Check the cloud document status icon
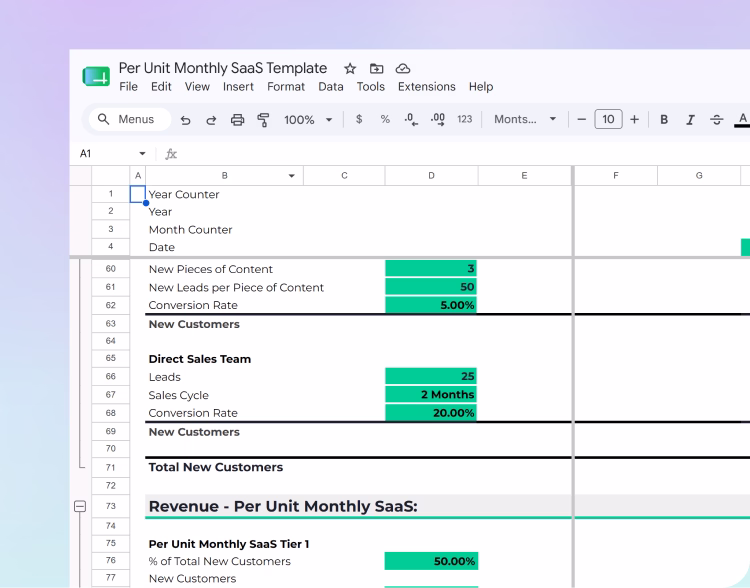750x588 pixels. tap(403, 69)
